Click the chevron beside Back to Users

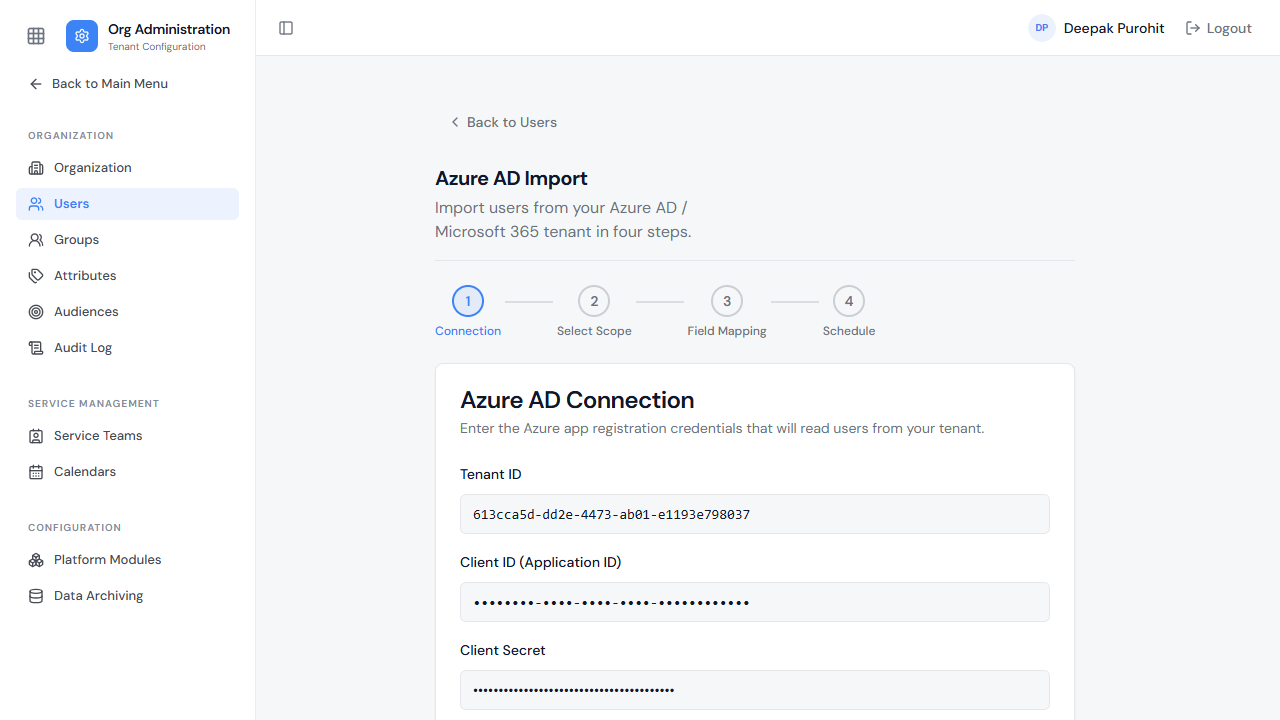pos(455,122)
